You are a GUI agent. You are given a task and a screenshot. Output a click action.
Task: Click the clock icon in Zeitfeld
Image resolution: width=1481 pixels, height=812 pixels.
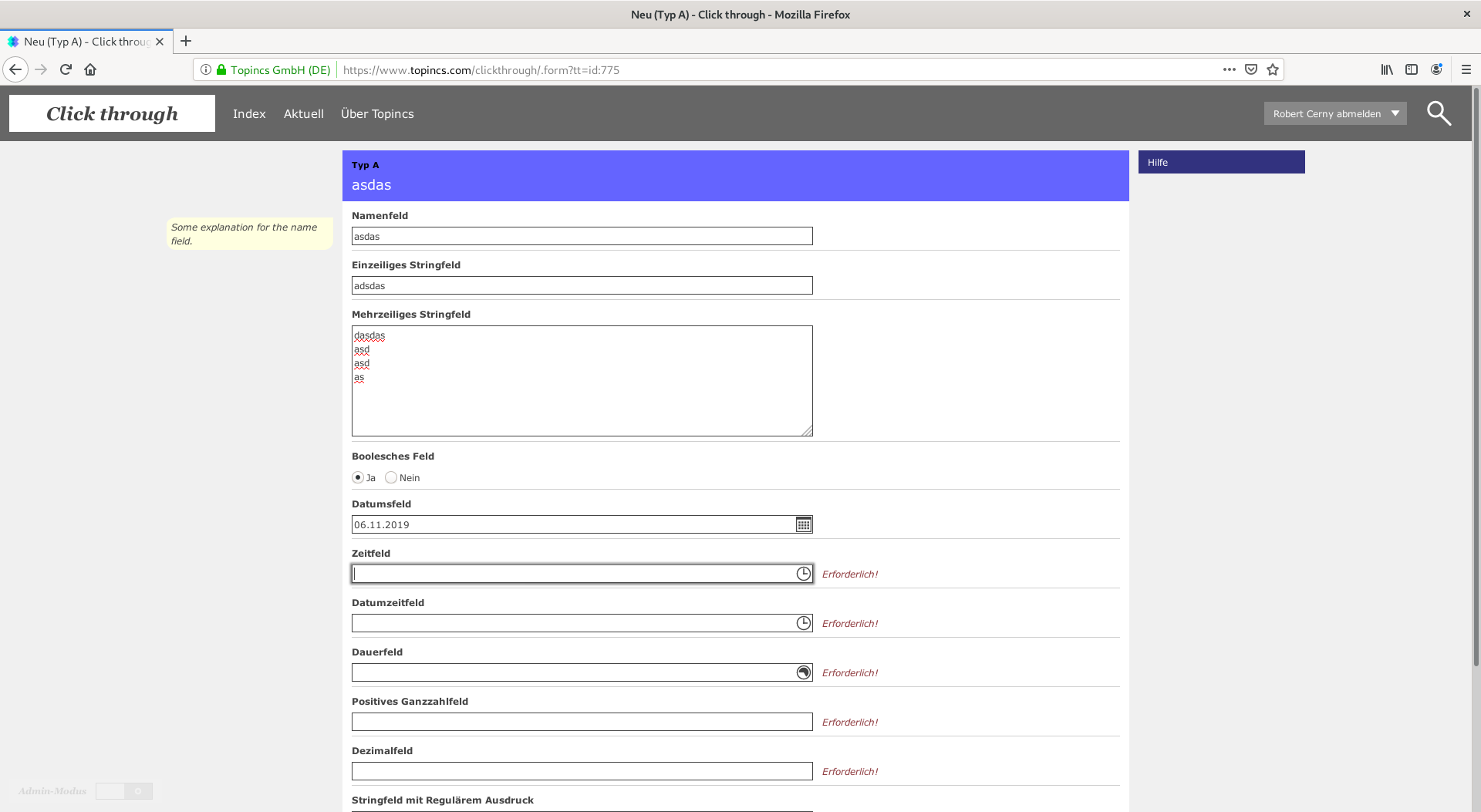tap(803, 574)
